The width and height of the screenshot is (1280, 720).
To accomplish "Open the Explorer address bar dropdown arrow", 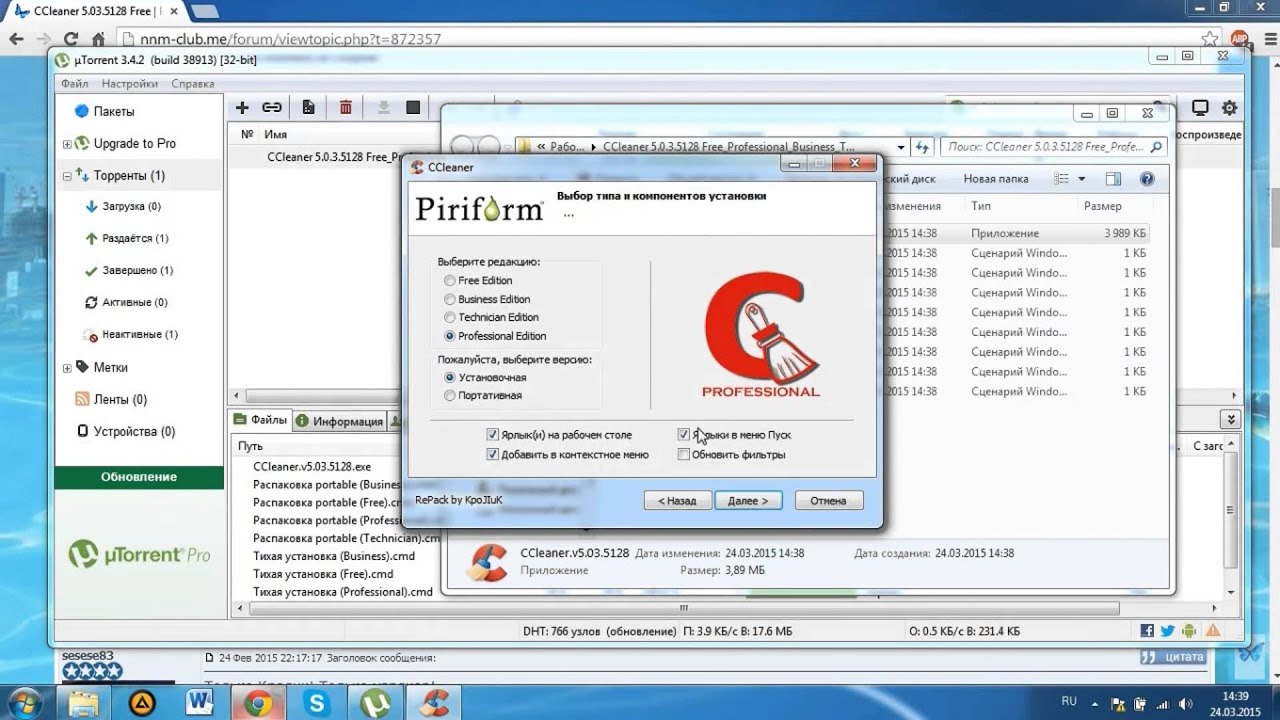I will point(901,147).
